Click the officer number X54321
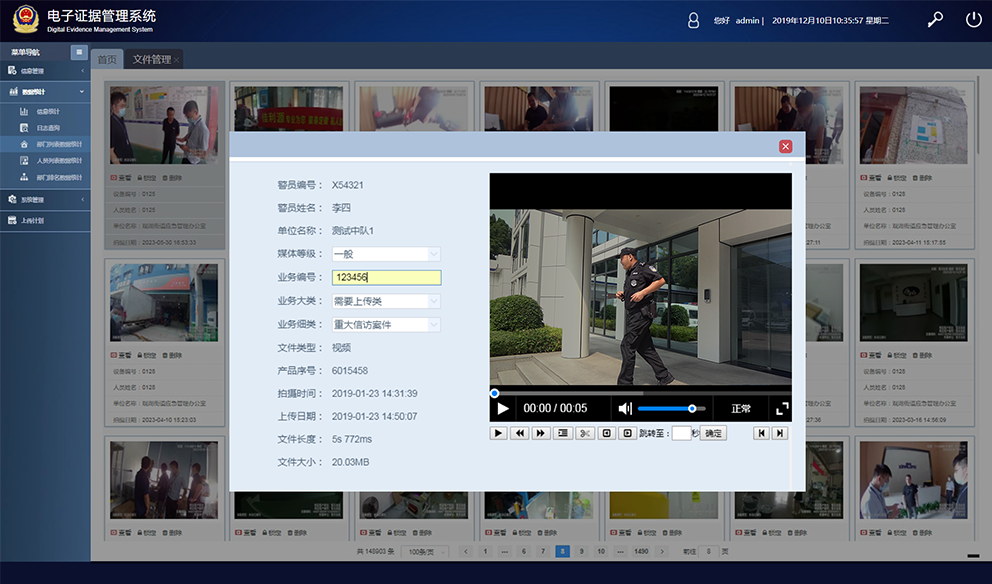This screenshot has width=992, height=584. (348, 185)
